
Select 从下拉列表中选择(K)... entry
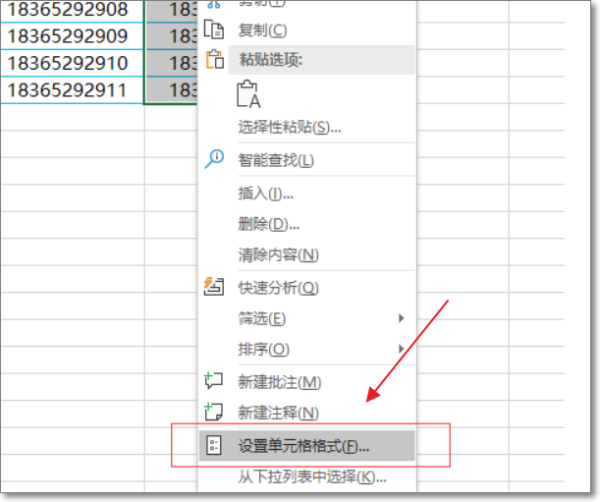tap(307, 477)
